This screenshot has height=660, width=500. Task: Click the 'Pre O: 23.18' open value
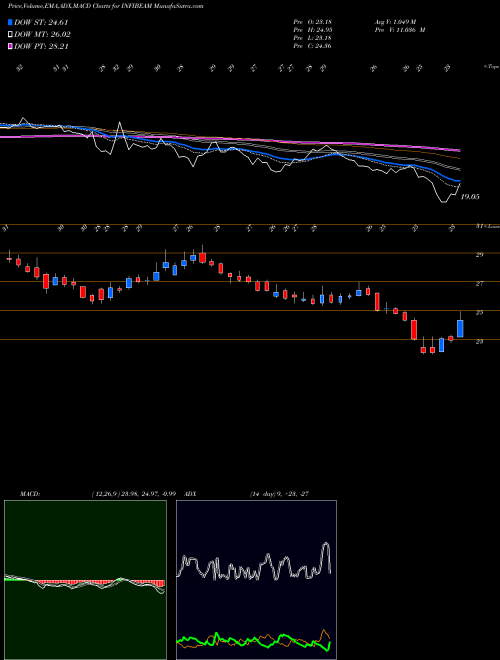(x=312, y=21)
